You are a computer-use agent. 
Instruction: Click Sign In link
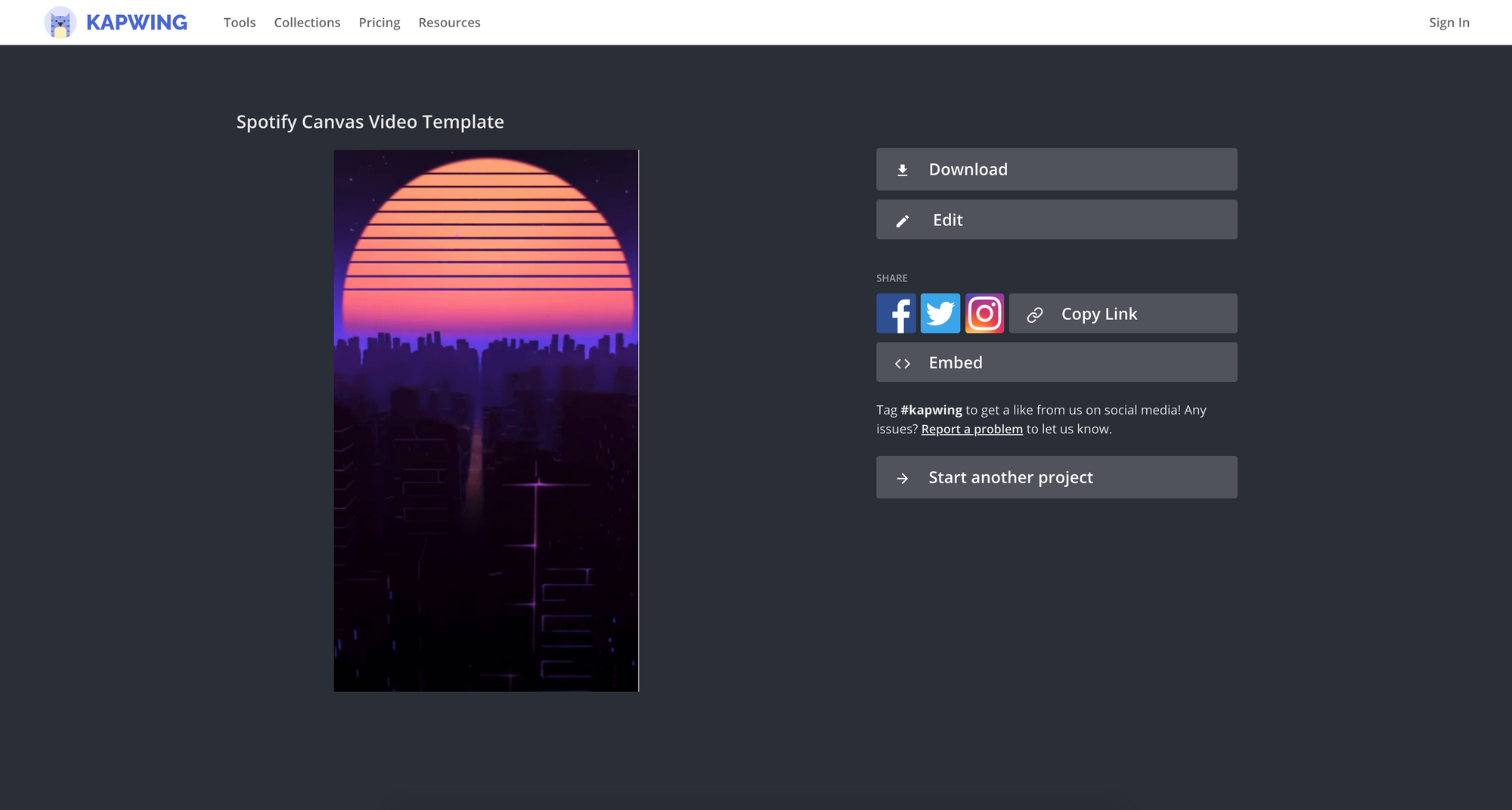pyautogui.click(x=1448, y=23)
